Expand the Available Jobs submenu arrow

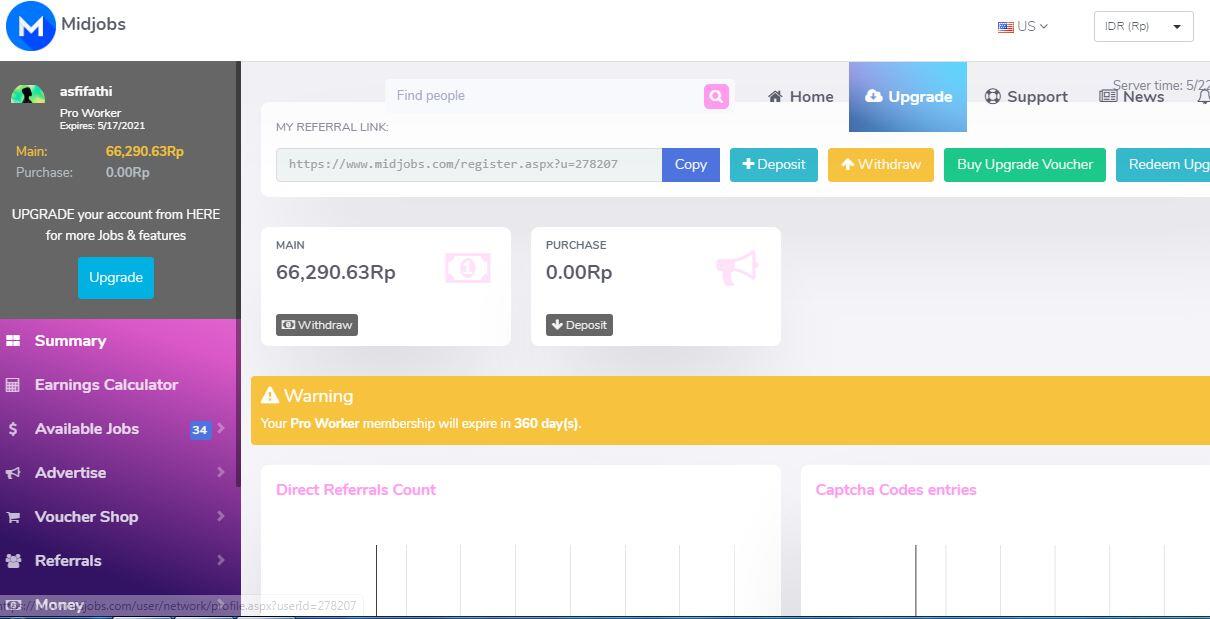point(221,428)
